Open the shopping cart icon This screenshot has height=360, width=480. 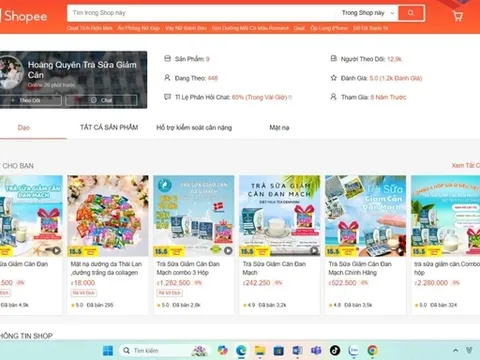(458, 16)
